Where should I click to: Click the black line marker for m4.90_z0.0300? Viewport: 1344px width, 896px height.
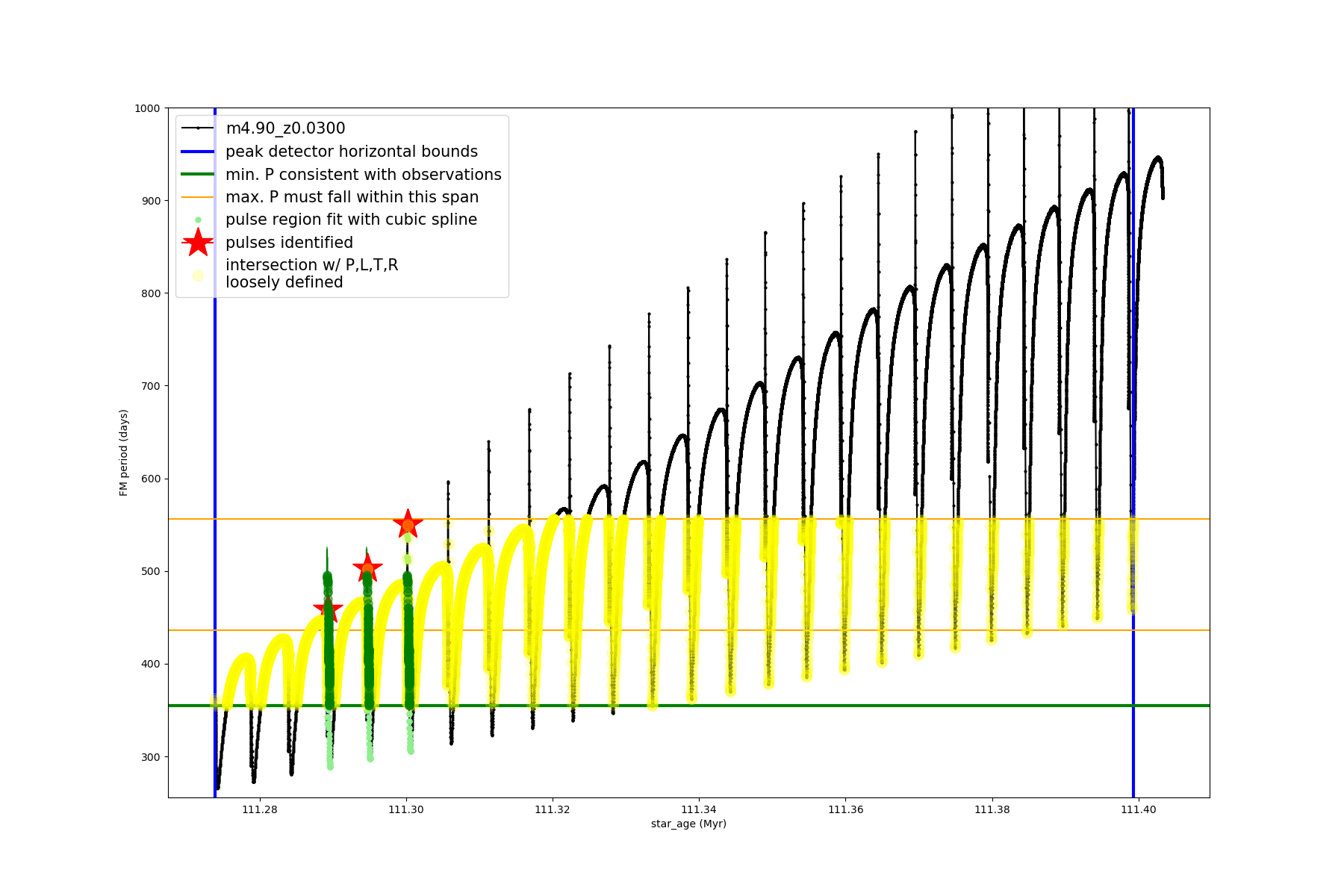pos(198,128)
